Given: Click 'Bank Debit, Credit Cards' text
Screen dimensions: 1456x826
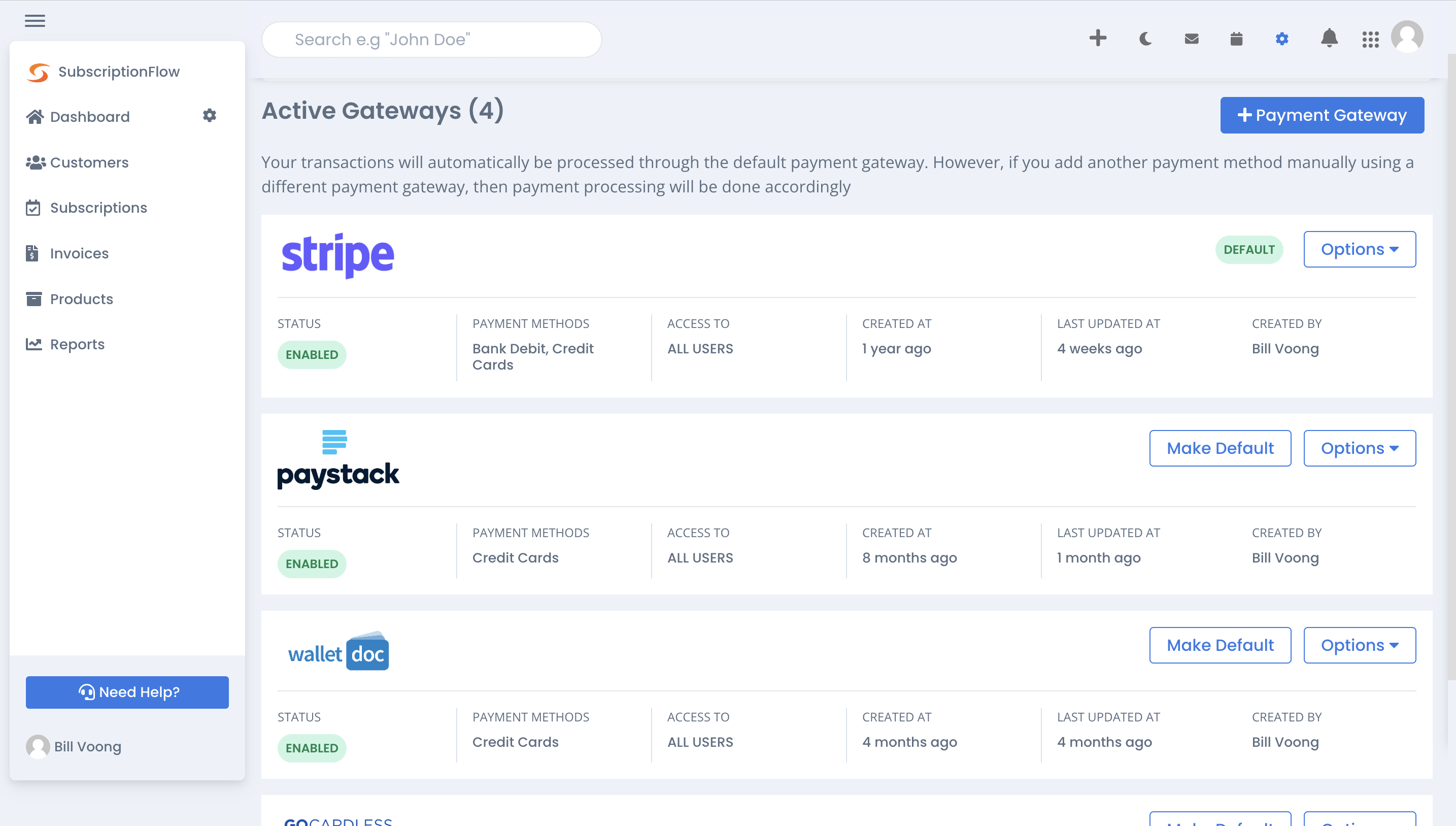Looking at the screenshot, I should pos(533,356).
